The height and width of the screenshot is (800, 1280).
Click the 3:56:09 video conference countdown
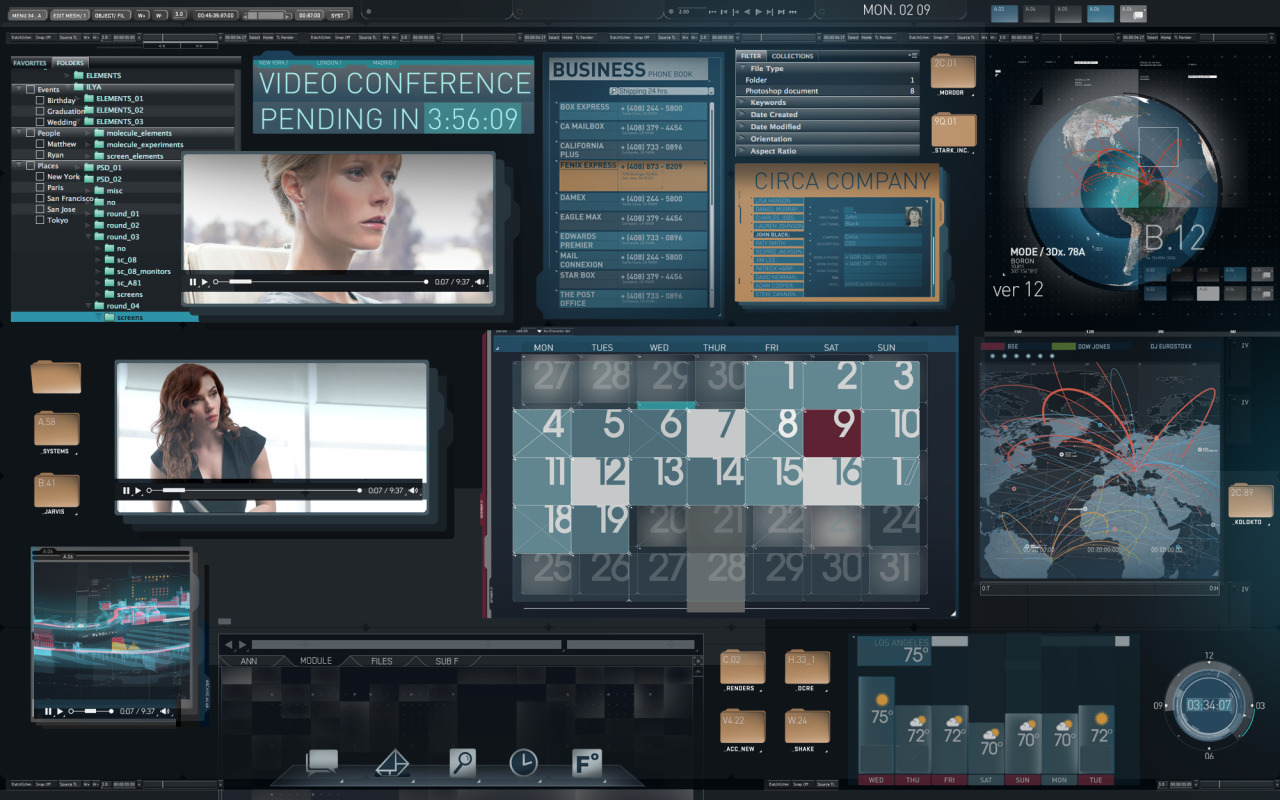473,119
